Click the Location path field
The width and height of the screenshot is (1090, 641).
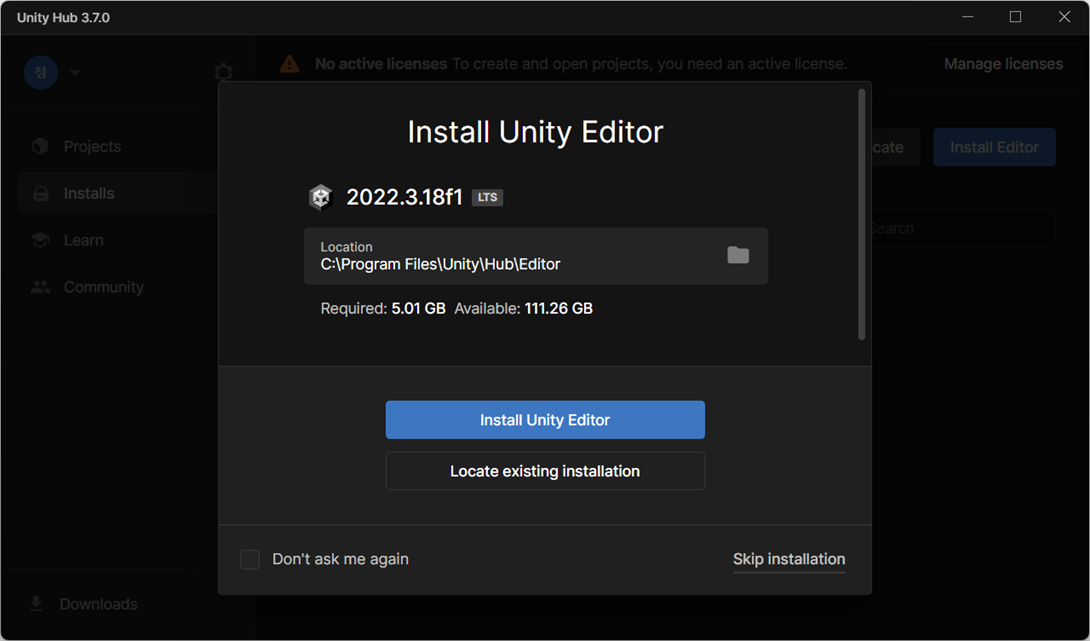click(x=536, y=256)
